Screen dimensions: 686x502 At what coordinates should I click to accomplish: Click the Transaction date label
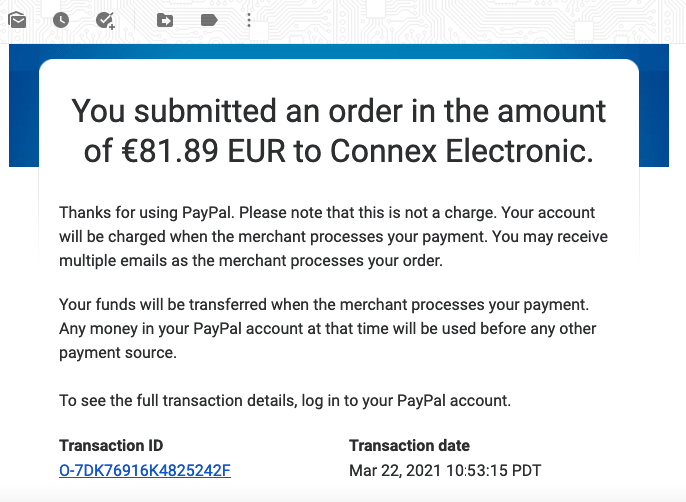coord(410,446)
